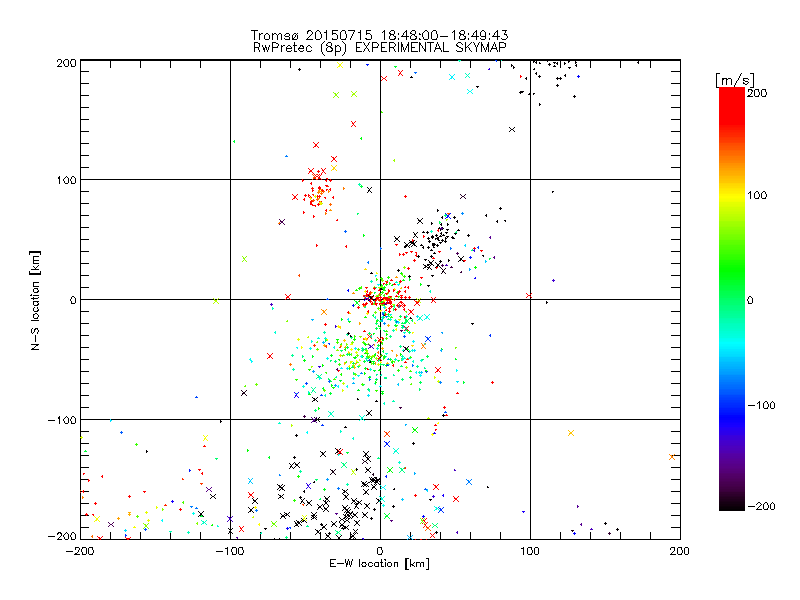
Task: Click the N-S axis tick label '-100'
Action: (x=62, y=420)
